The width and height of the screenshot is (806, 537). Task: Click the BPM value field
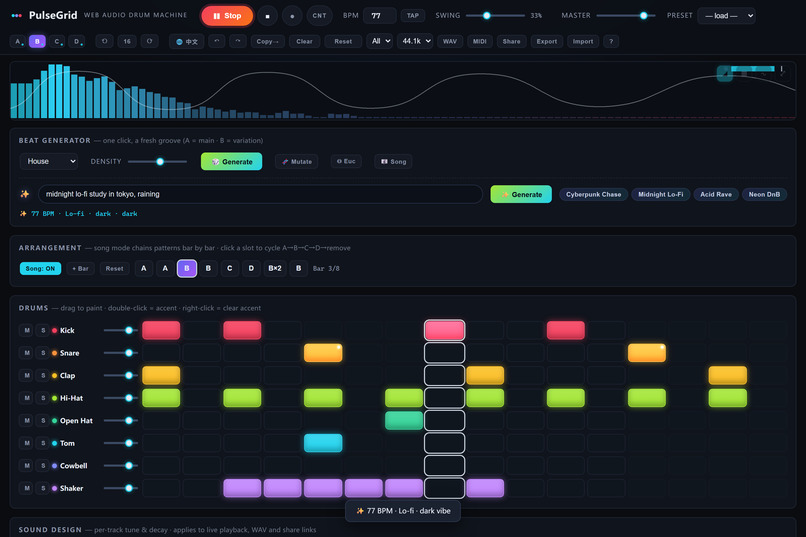coord(379,16)
